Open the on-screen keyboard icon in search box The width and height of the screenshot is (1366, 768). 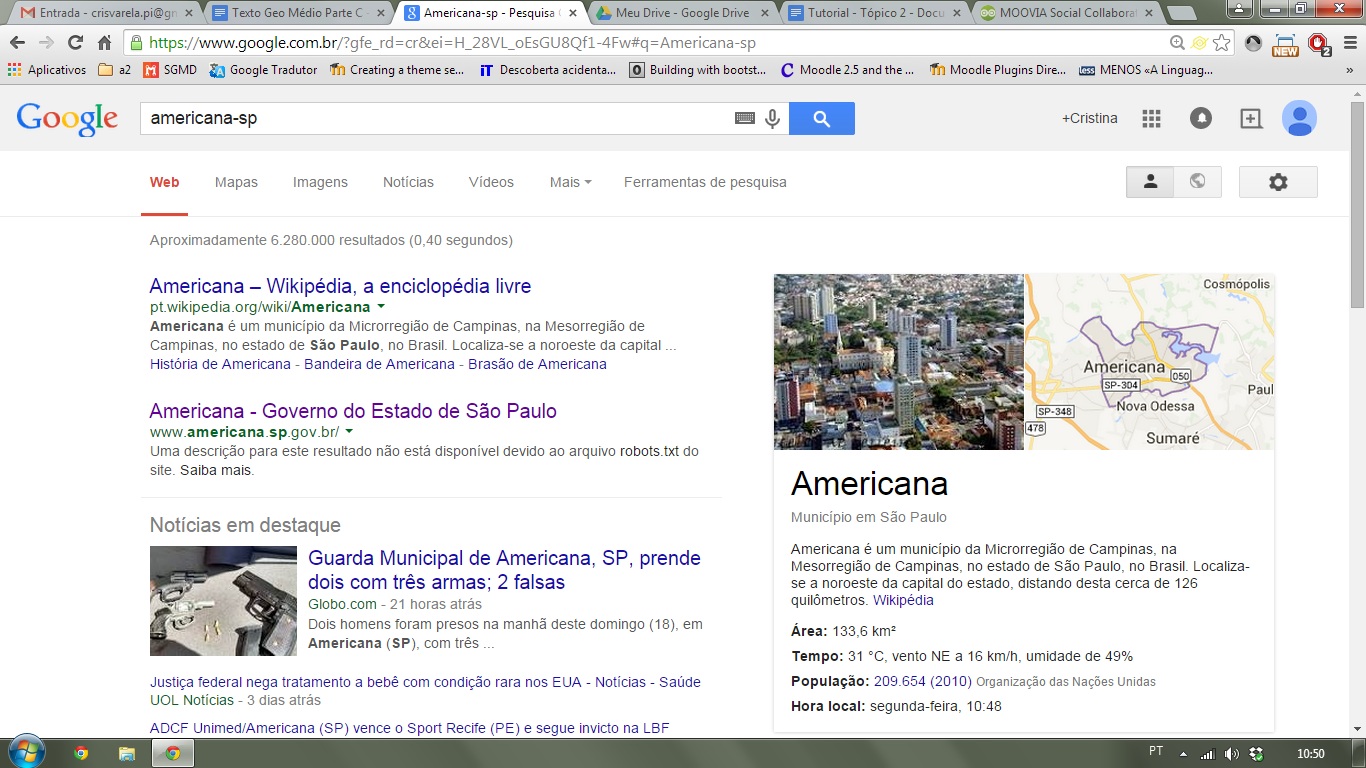coord(744,118)
